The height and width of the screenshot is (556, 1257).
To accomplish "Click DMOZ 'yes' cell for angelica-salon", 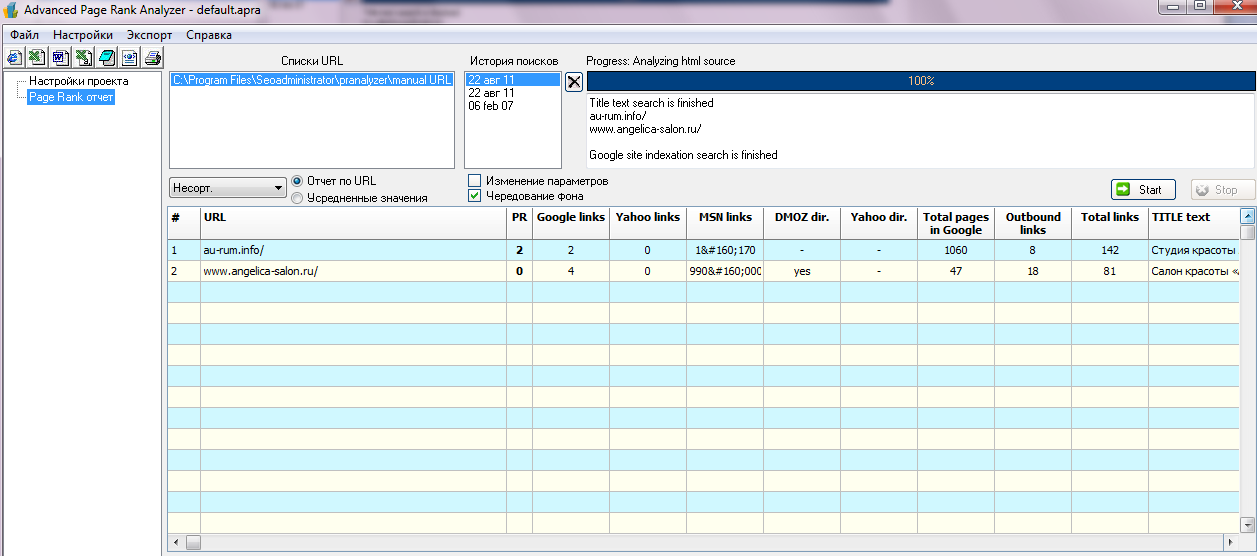I will click(x=802, y=271).
